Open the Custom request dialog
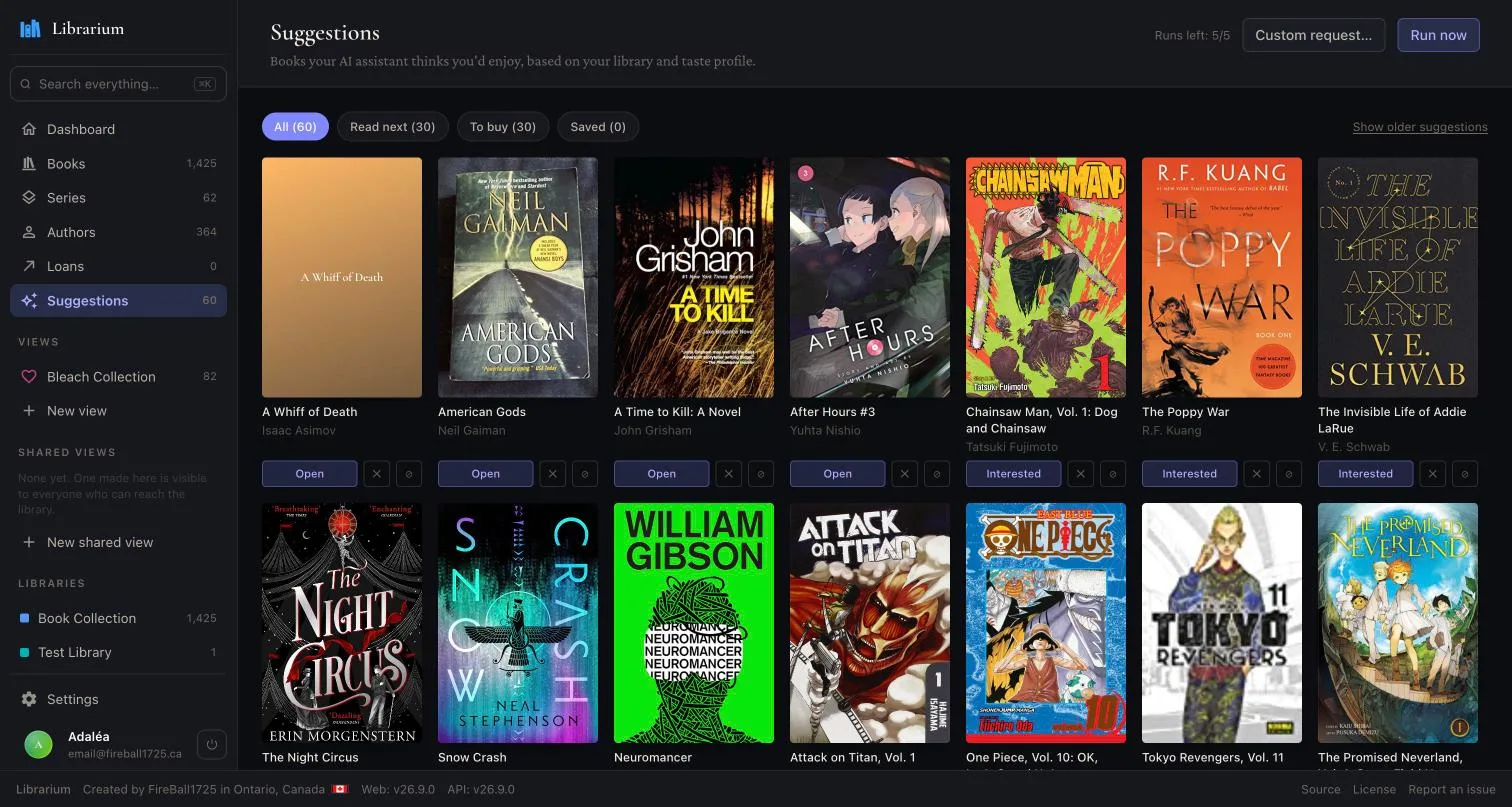Image resolution: width=1512 pixels, height=807 pixels. [1314, 35]
